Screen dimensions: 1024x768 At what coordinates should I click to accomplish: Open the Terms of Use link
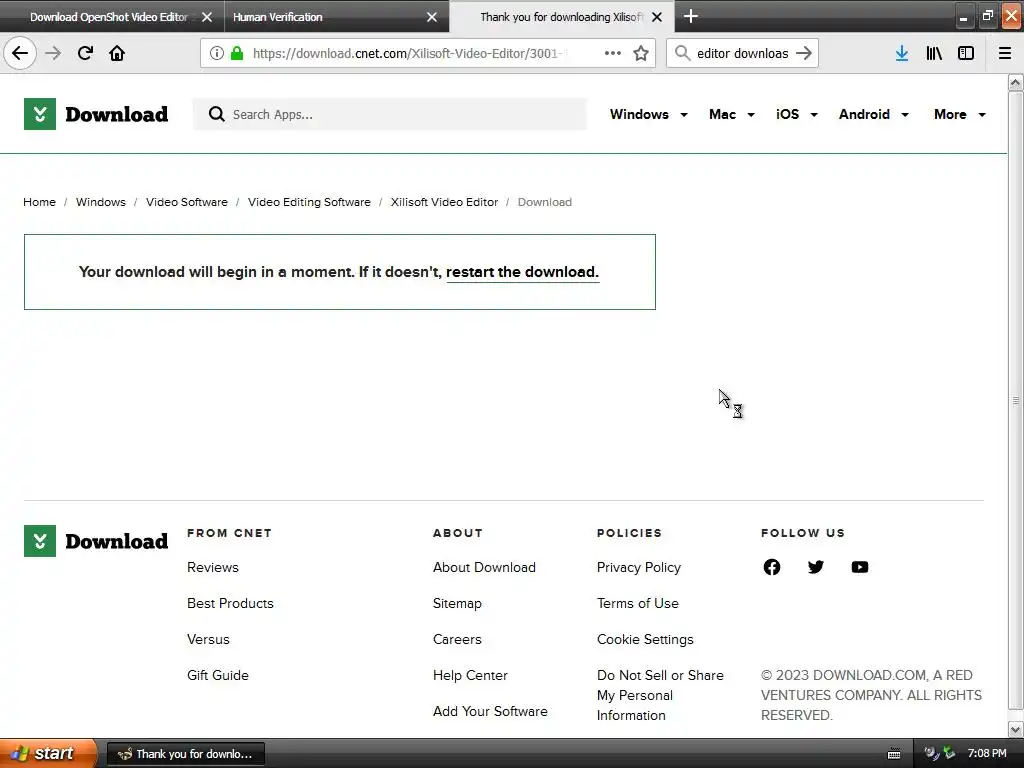[x=637, y=603]
